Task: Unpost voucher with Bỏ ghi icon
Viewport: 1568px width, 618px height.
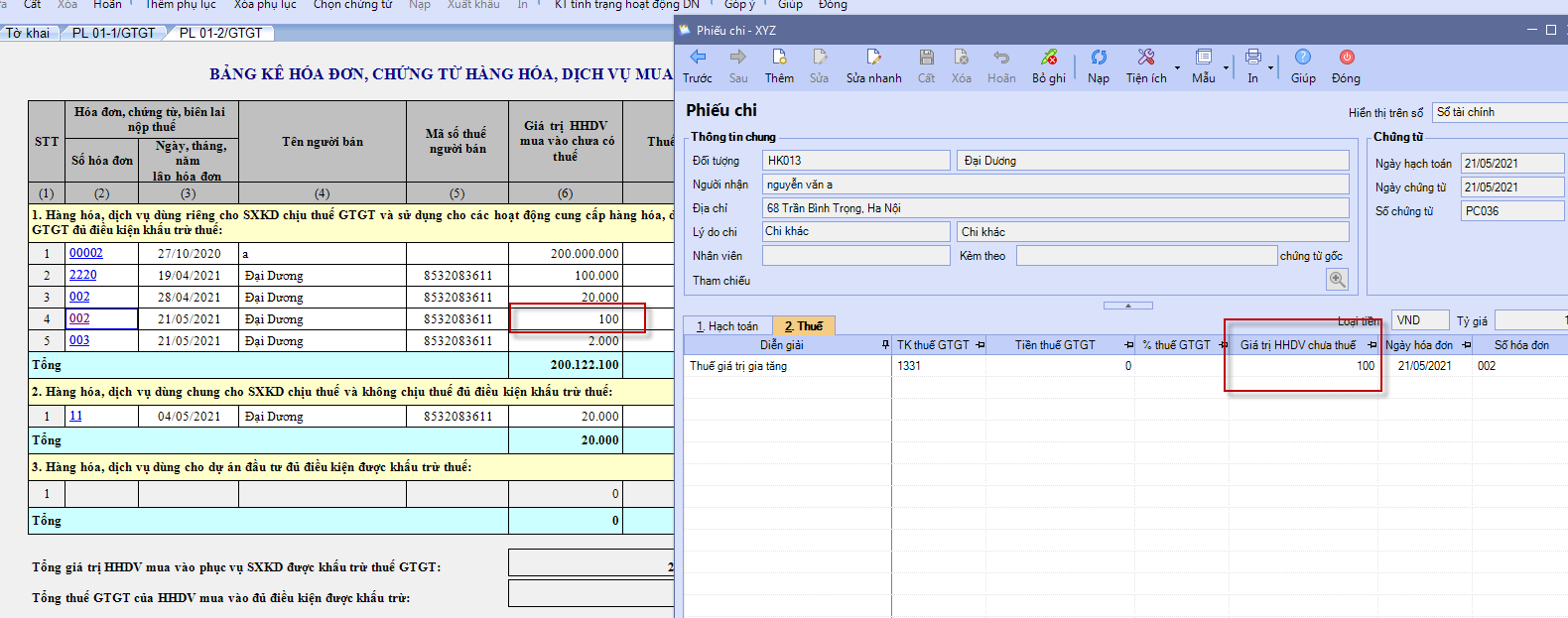Action: point(1049,58)
